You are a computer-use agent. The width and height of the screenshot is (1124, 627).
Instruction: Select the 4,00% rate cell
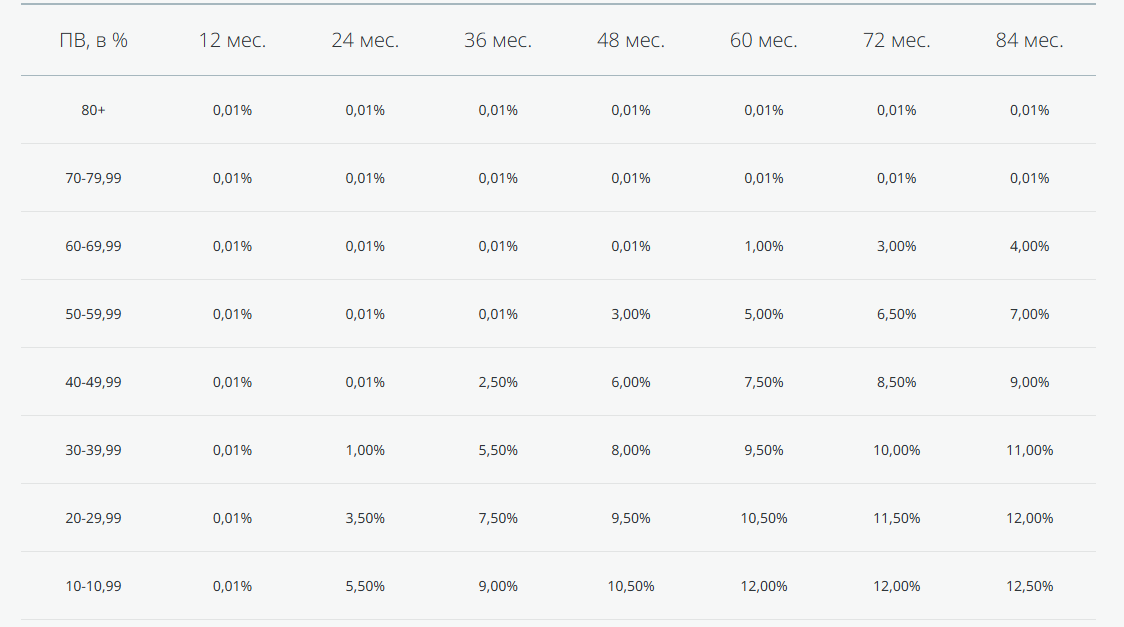1029,246
